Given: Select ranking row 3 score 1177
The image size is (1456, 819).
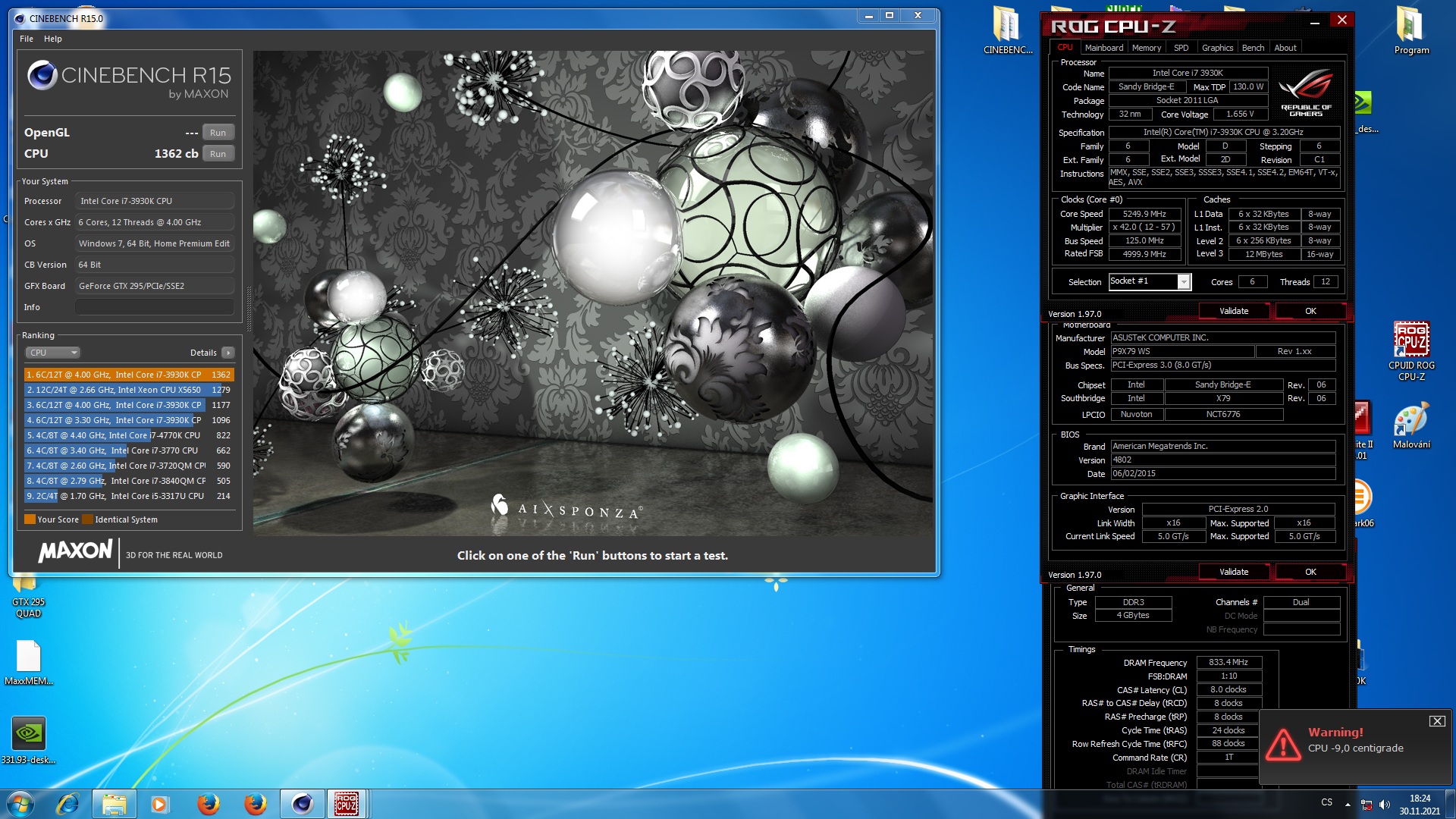Looking at the screenshot, I should [129, 405].
